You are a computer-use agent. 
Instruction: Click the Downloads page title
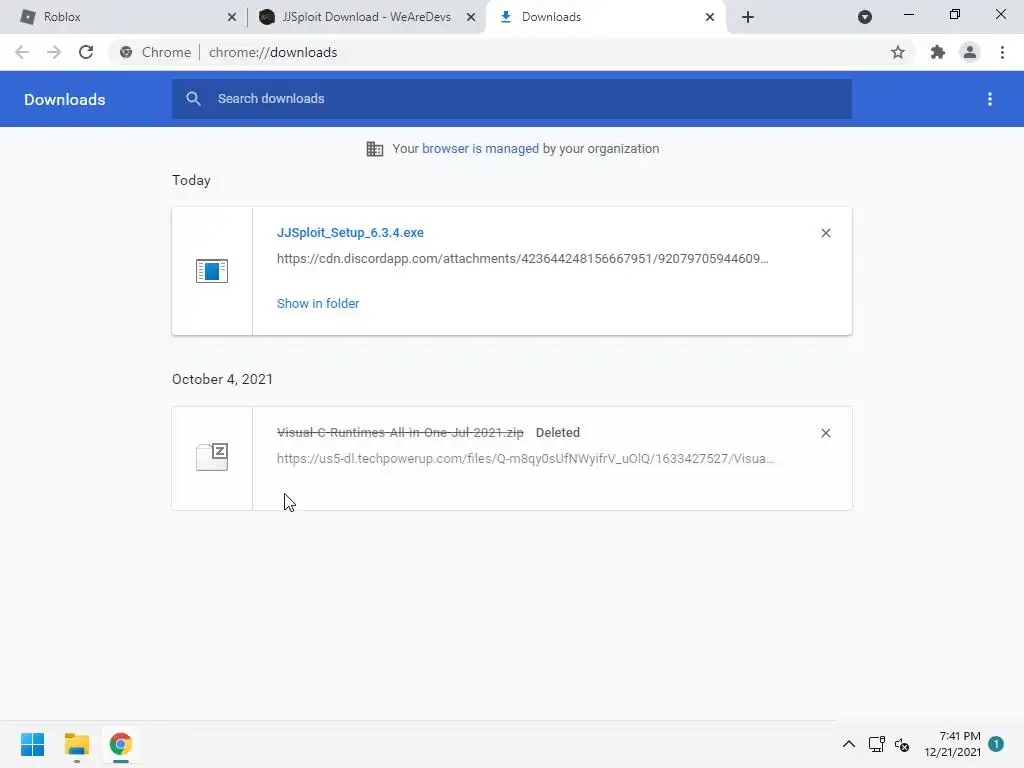coord(65,99)
